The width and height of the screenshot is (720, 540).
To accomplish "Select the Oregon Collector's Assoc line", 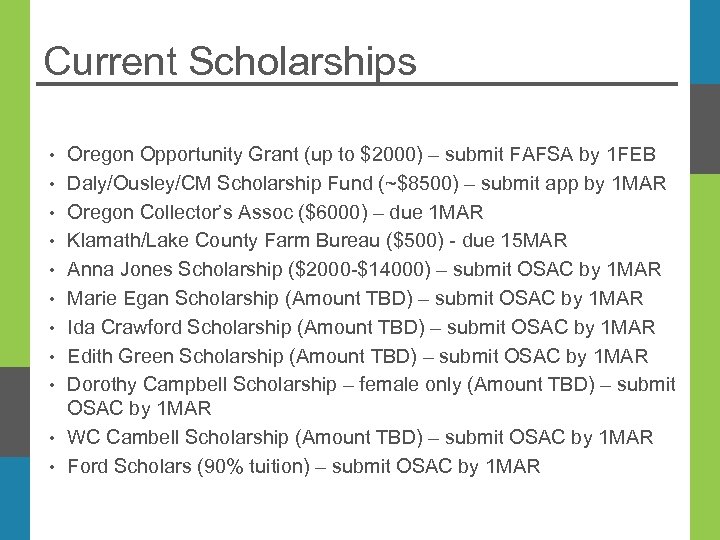I will click(x=274, y=213).
